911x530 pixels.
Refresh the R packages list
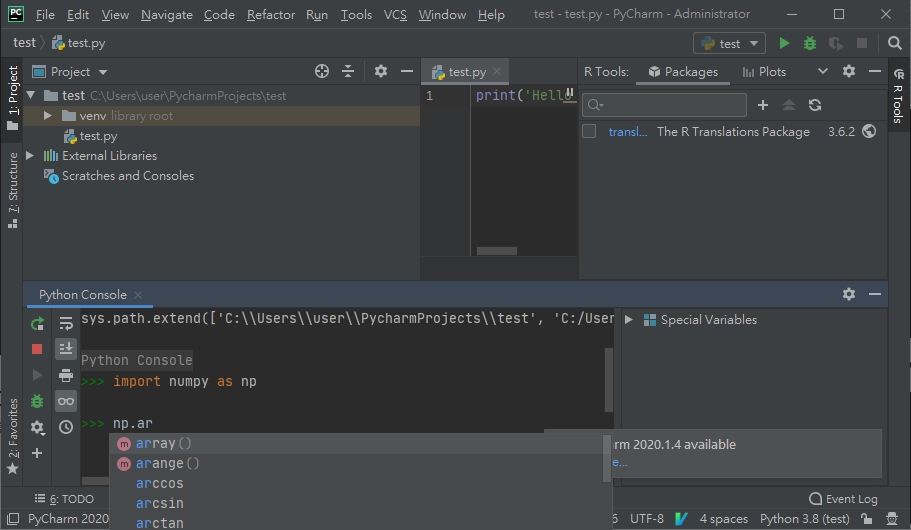(815, 105)
